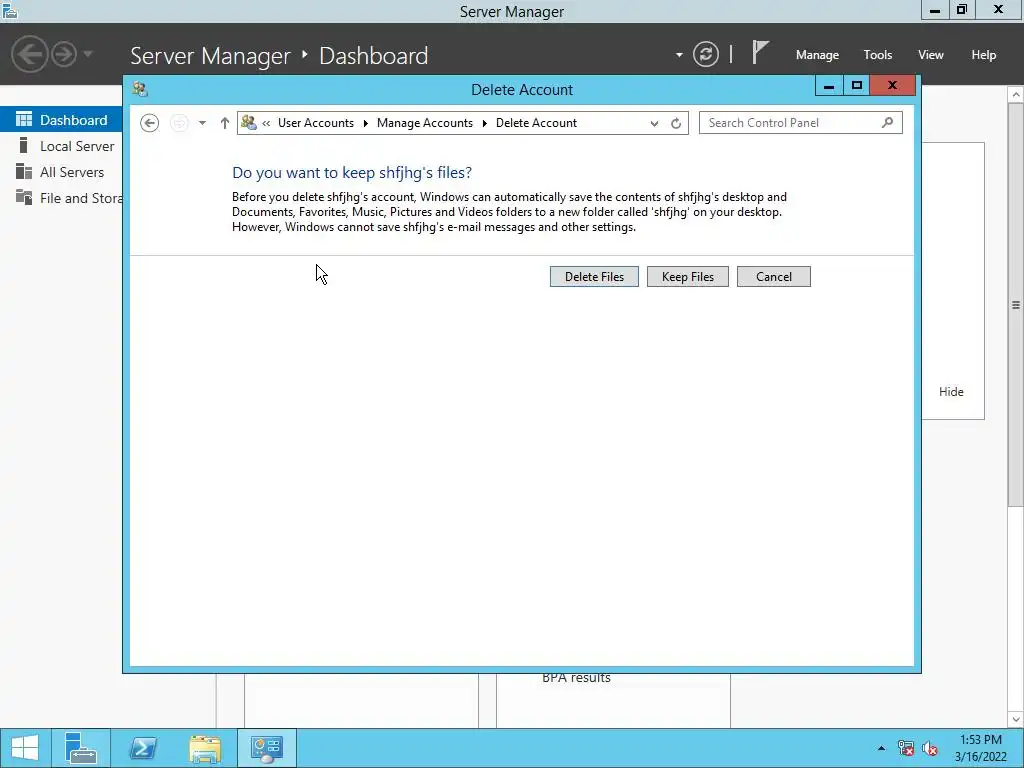
Task: Click forward arrow in Delete Account window
Action: pos(179,123)
